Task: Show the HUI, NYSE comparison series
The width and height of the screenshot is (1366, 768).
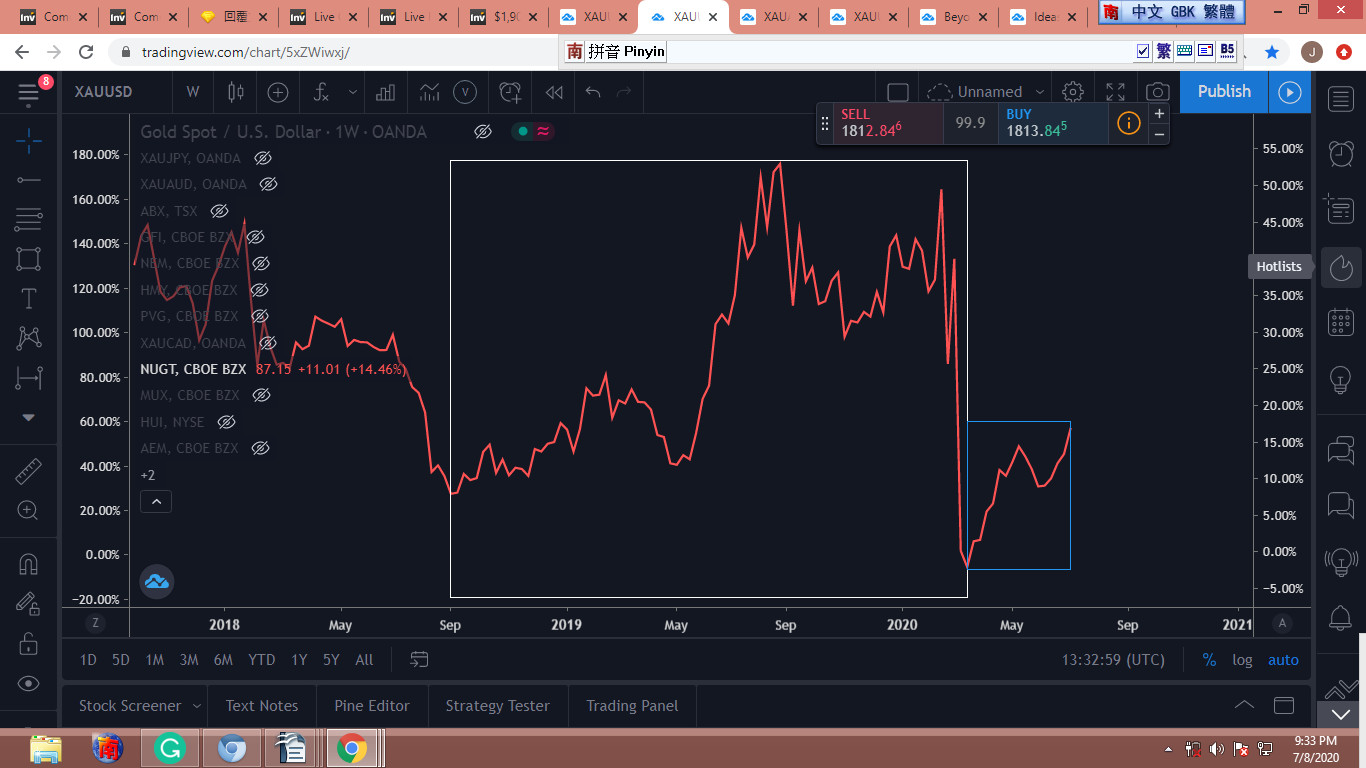Action: 226,422
